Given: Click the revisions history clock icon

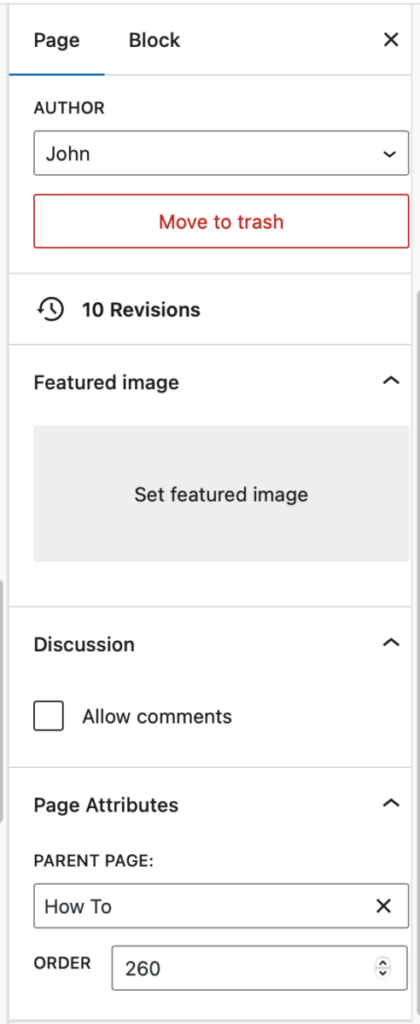Looking at the screenshot, I should [x=50, y=309].
